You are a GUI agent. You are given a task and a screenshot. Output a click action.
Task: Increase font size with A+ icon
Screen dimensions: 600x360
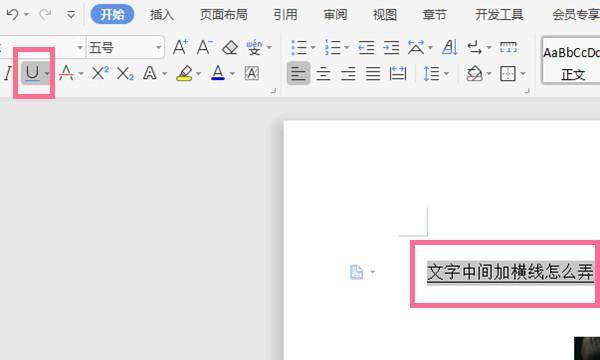pos(180,47)
